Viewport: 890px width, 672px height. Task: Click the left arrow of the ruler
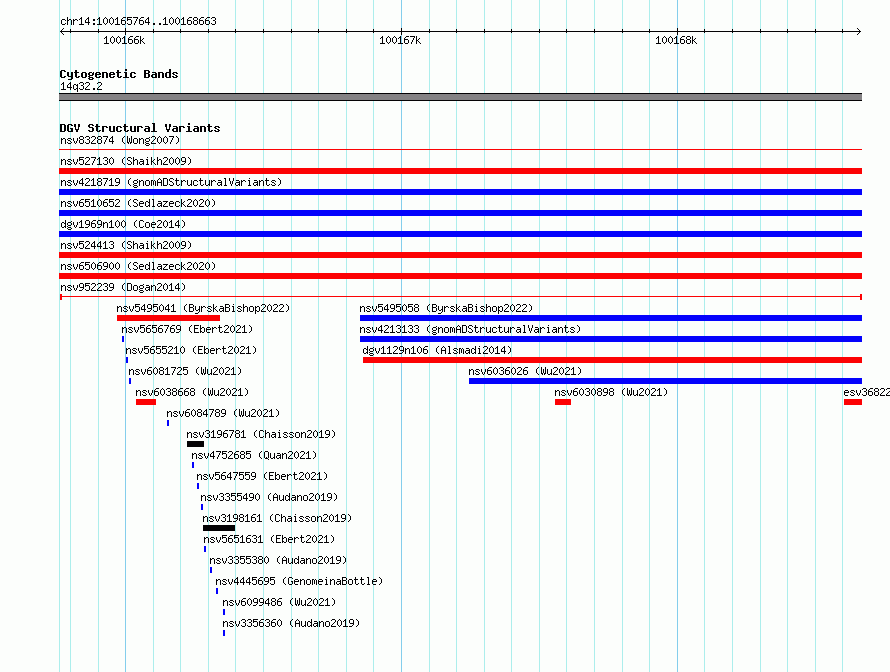click(63, 32)
